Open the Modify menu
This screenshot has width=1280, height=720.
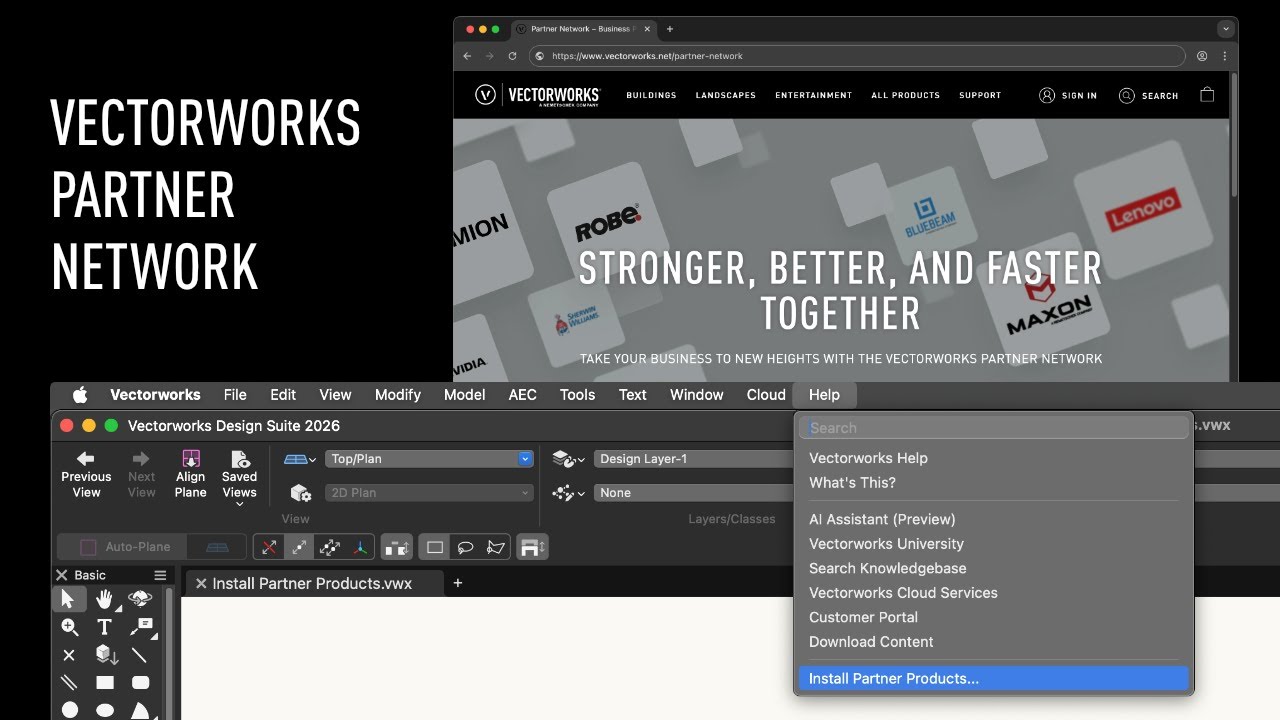click(x=398, y=395)
